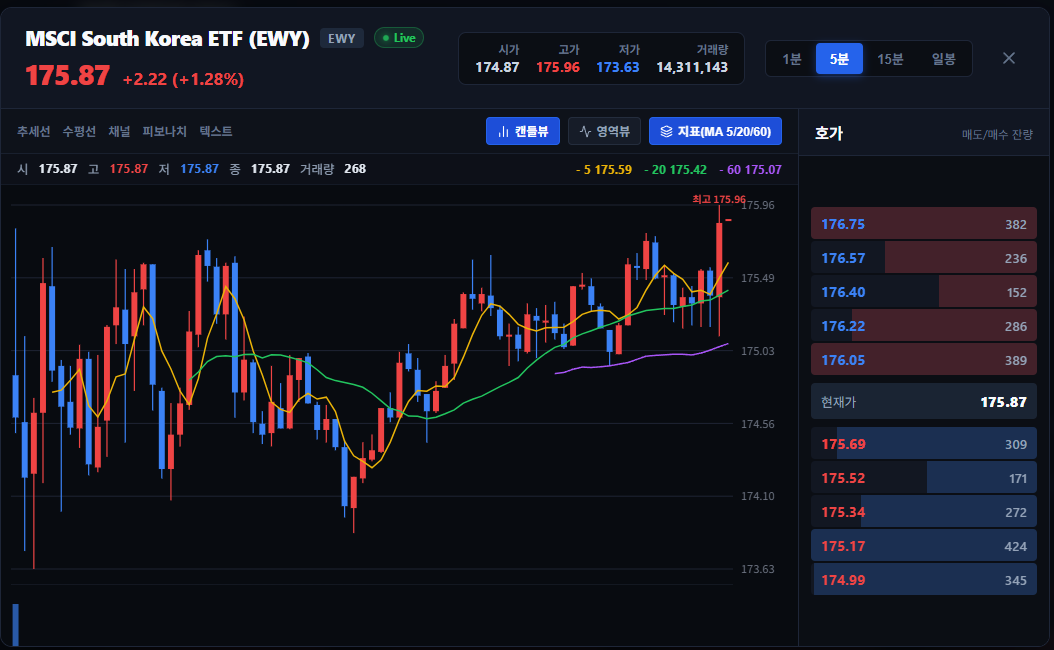Select ask price 176.05 row
This screenshot has height=650, width=1054.
924,360
